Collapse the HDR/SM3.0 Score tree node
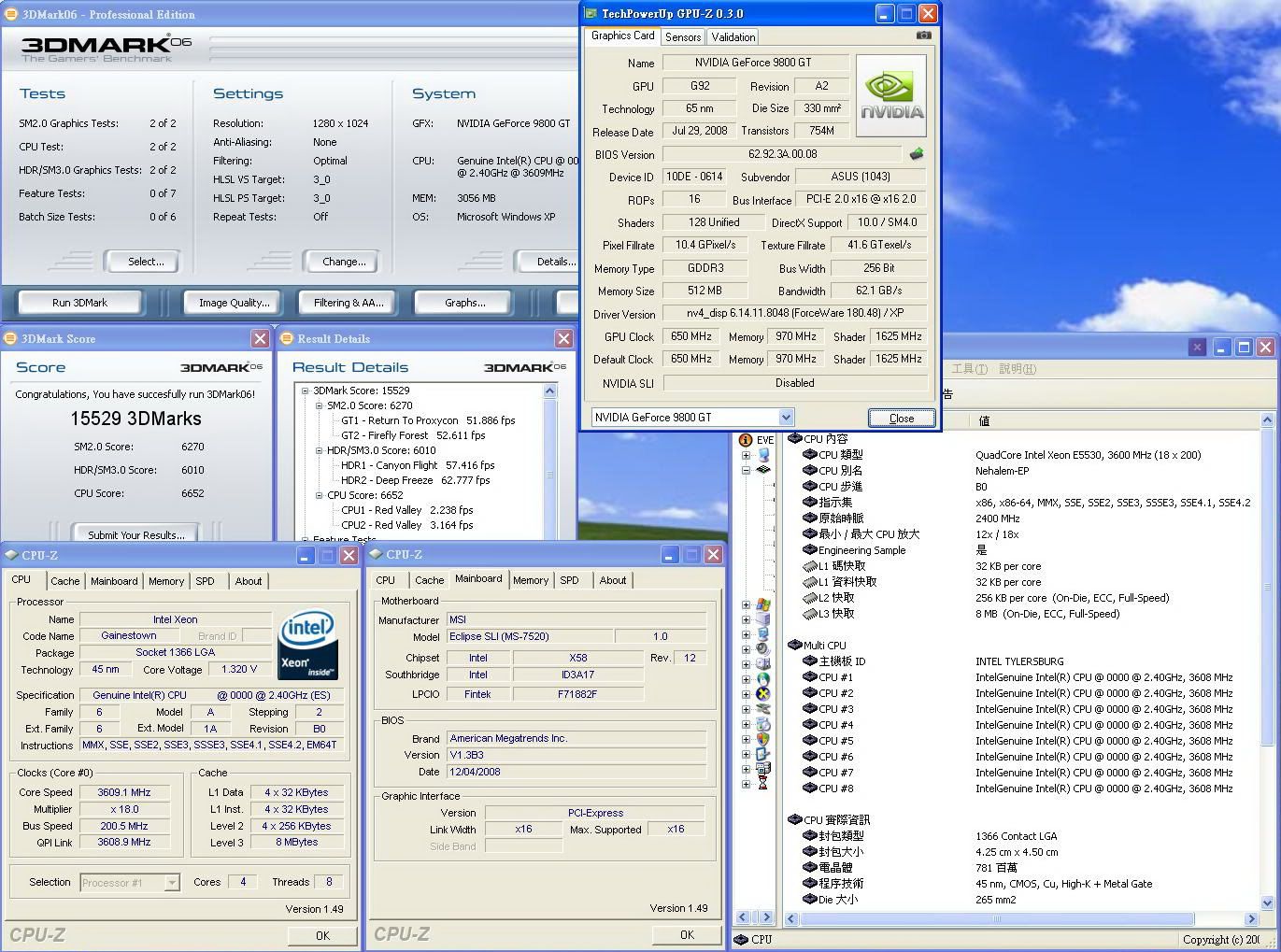1281x952 pixels. [x=320, y=450]
